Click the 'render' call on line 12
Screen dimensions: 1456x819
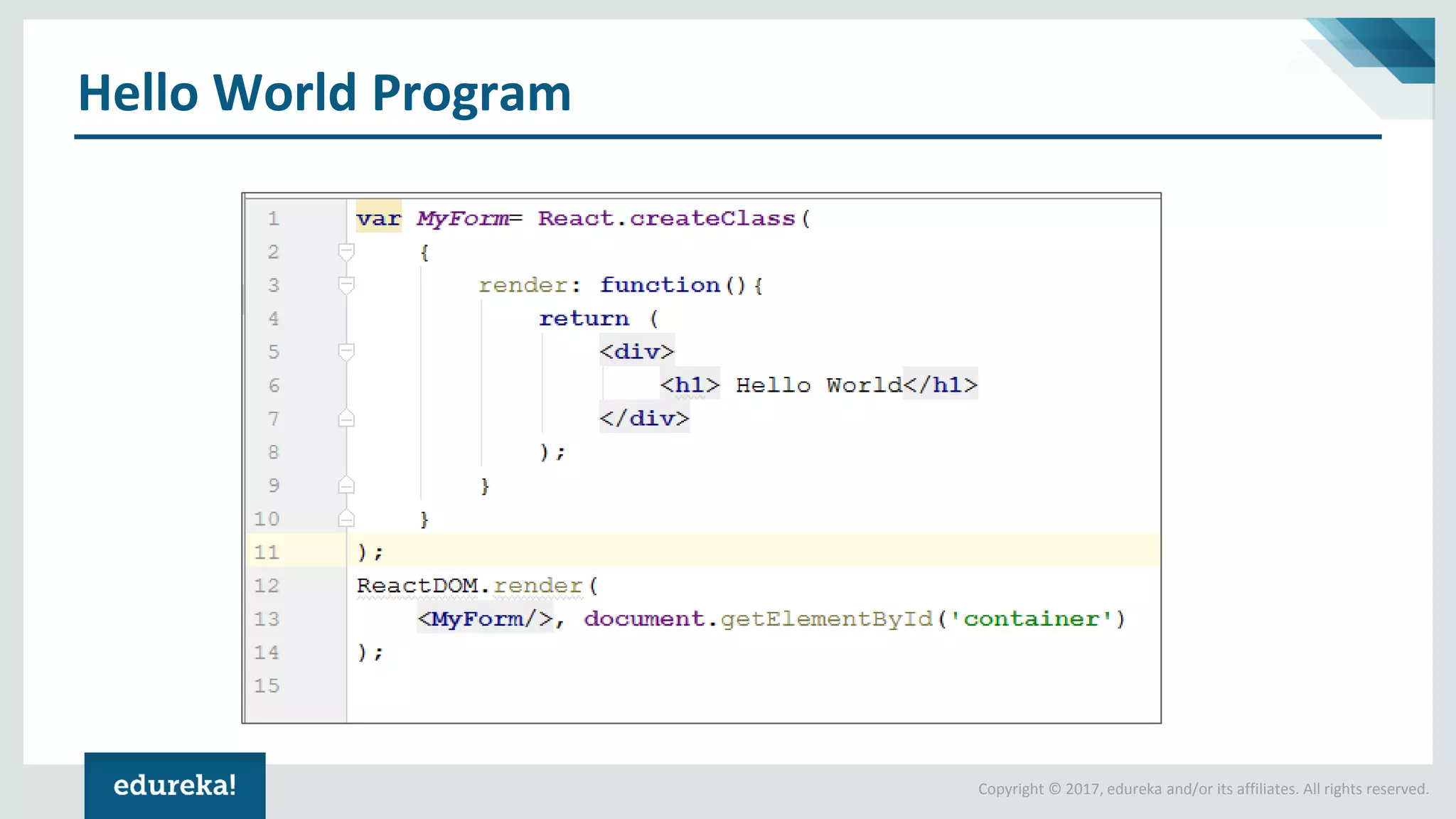[538, 585]
